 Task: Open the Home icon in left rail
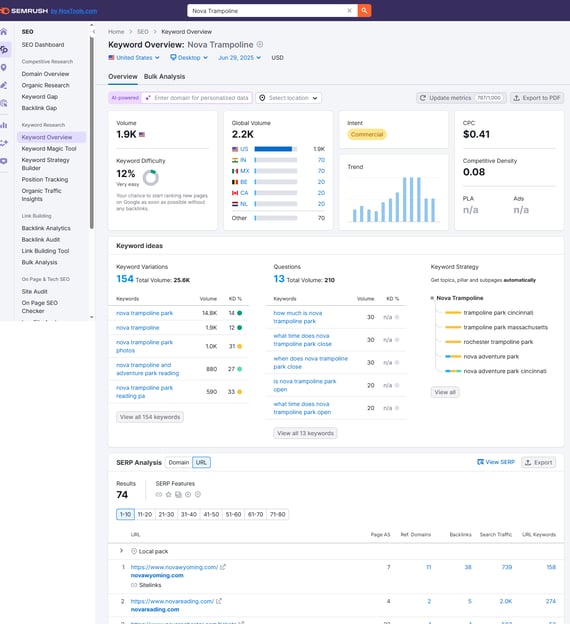4,31
